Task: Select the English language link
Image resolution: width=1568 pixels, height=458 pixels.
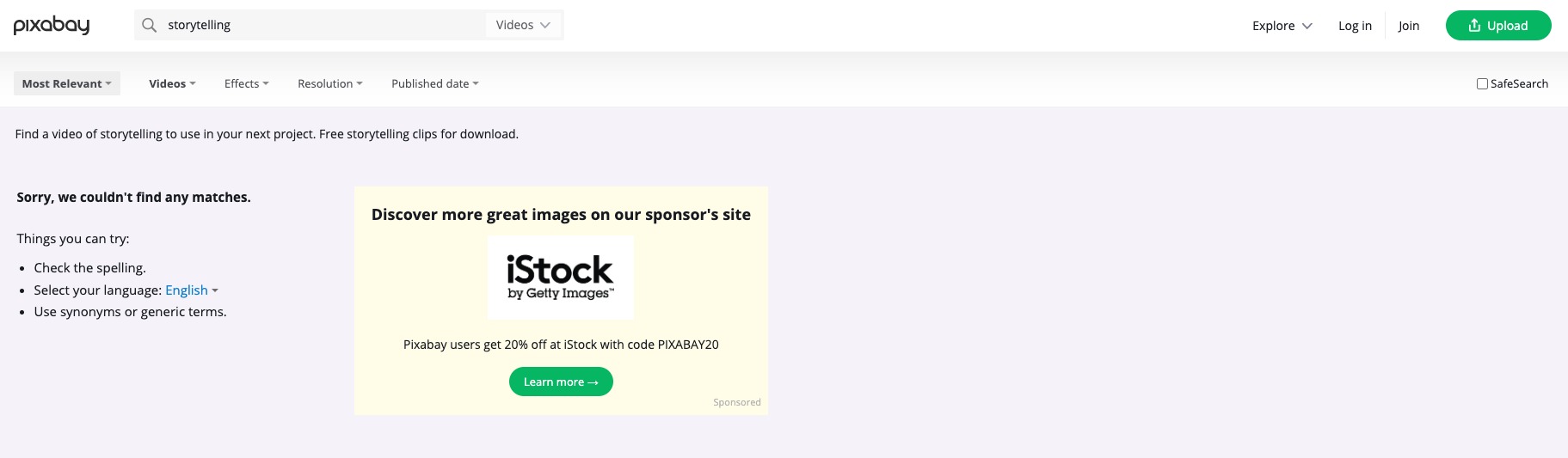Action: [x=187, y=290]
